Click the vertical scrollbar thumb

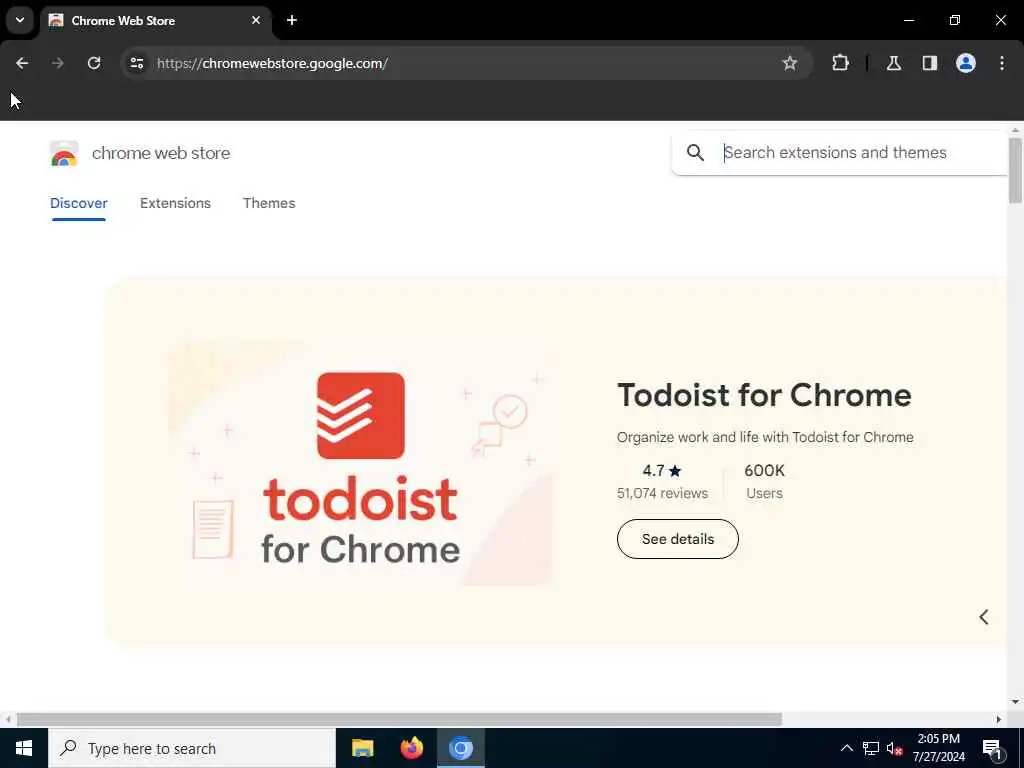(x=1015, y=170)
